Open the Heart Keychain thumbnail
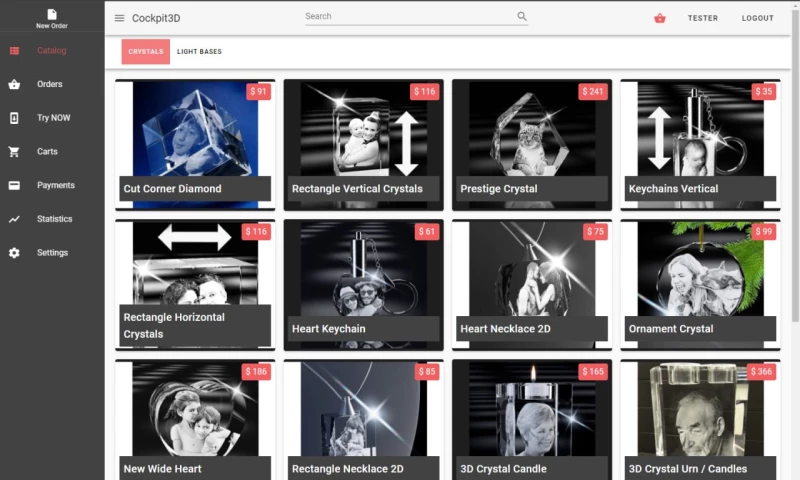Image resolution: width=800 pixels, height=480 pixels. [x=363, y=285]
